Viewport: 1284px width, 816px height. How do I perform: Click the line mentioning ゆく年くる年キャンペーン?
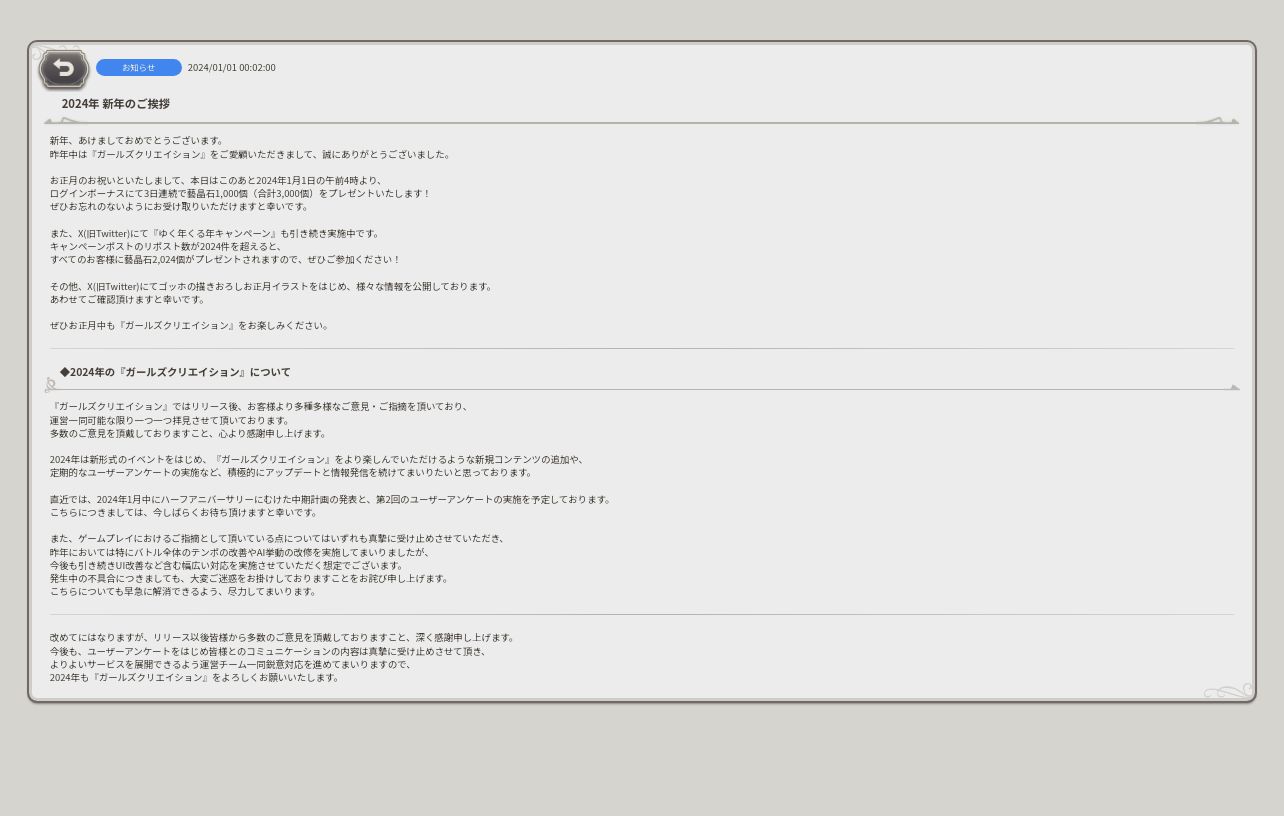tap(216, 234)
